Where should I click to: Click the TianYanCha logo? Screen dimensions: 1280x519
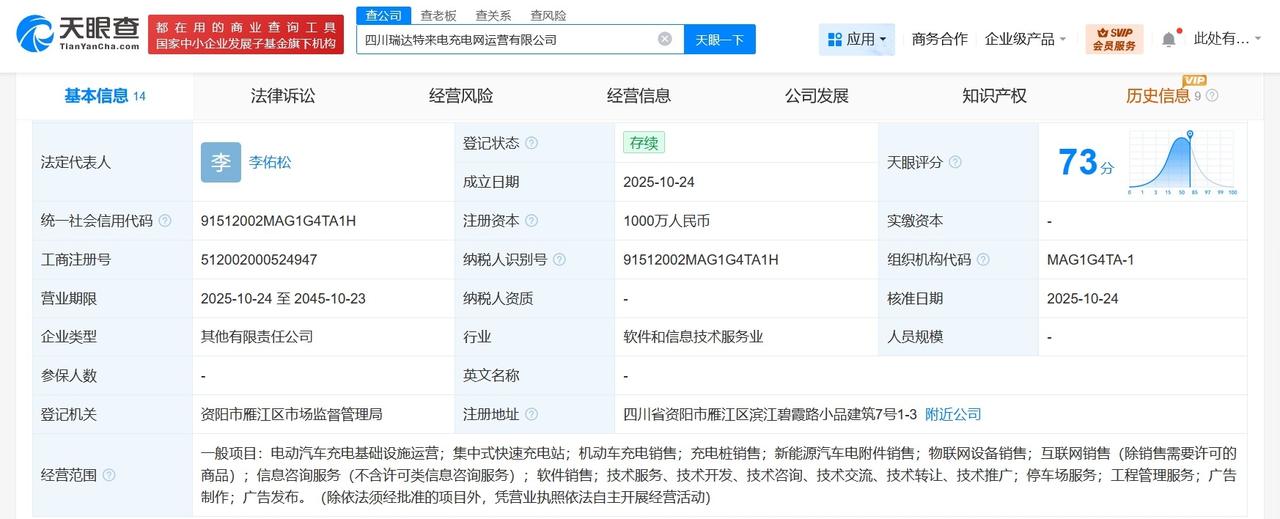pos(77,33)
